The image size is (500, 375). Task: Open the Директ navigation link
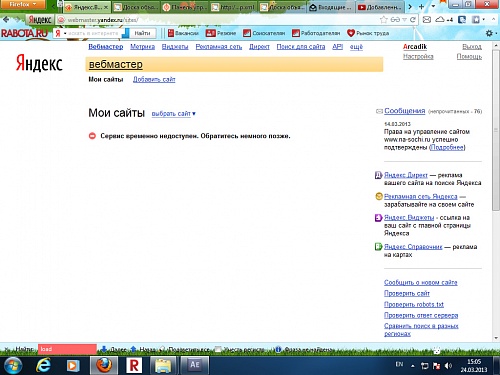(259, 47)
